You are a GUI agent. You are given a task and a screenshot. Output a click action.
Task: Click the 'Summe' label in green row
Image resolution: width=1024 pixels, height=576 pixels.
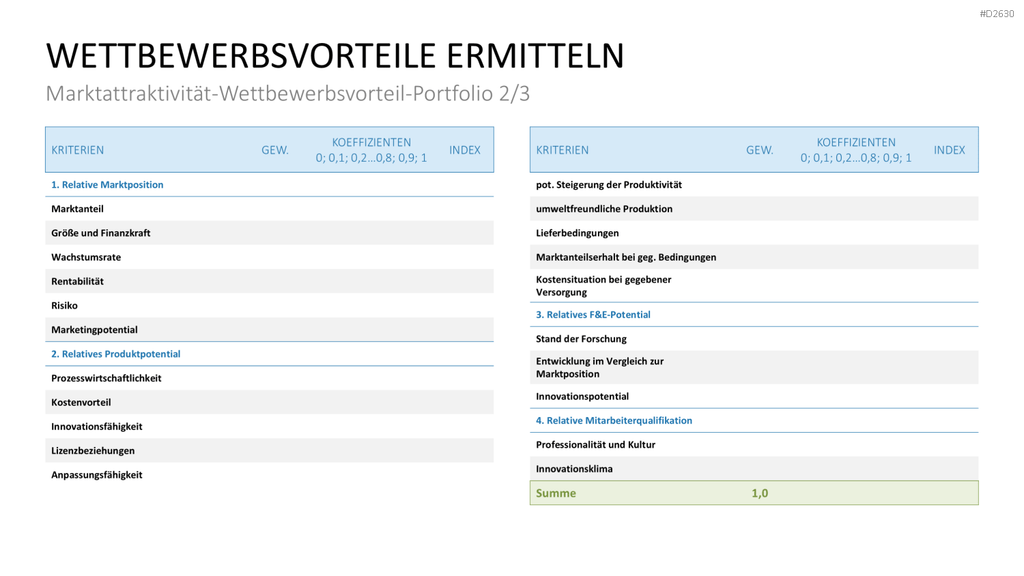(556, 493)
